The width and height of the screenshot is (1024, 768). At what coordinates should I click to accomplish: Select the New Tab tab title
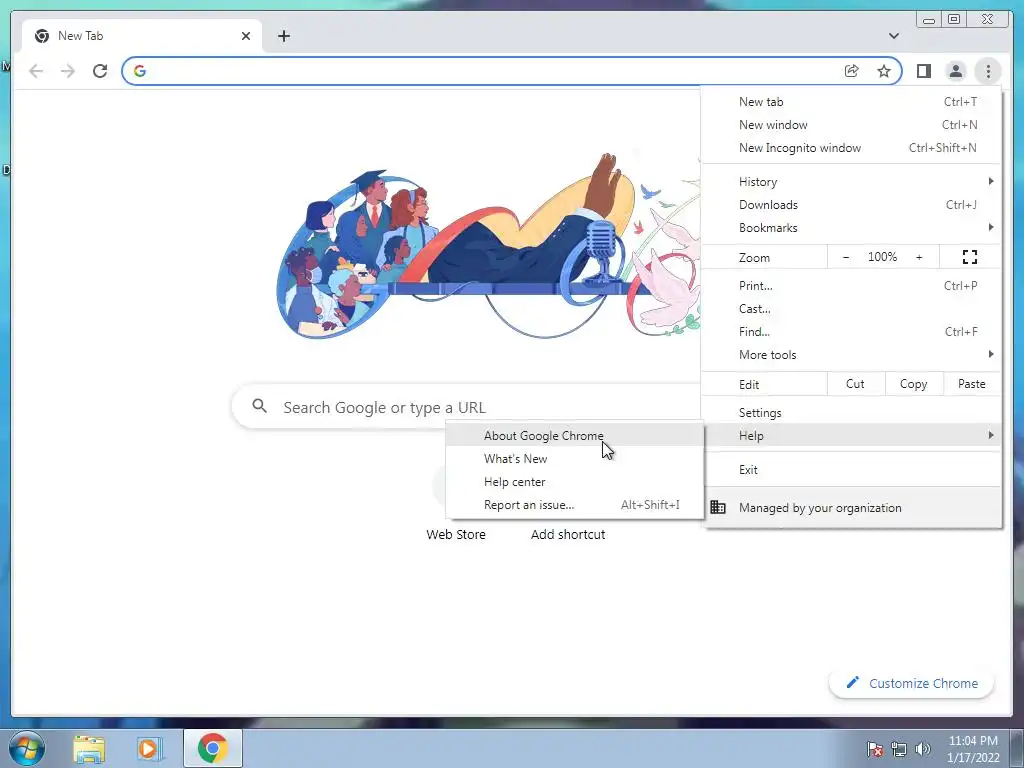pyautogui.click(x=80, y=36)
